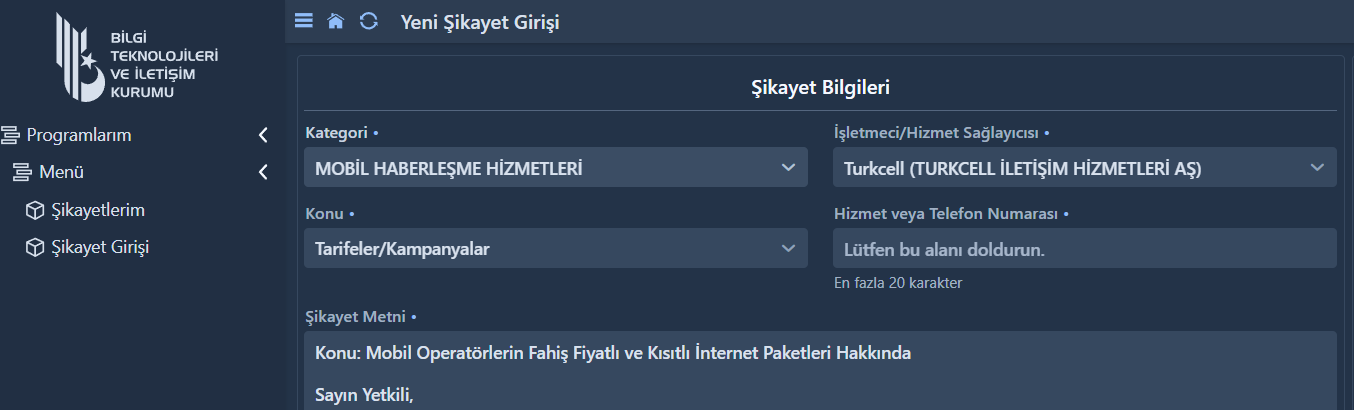Click the Menü label in sidebar
1354x410 pixels.
61,172
